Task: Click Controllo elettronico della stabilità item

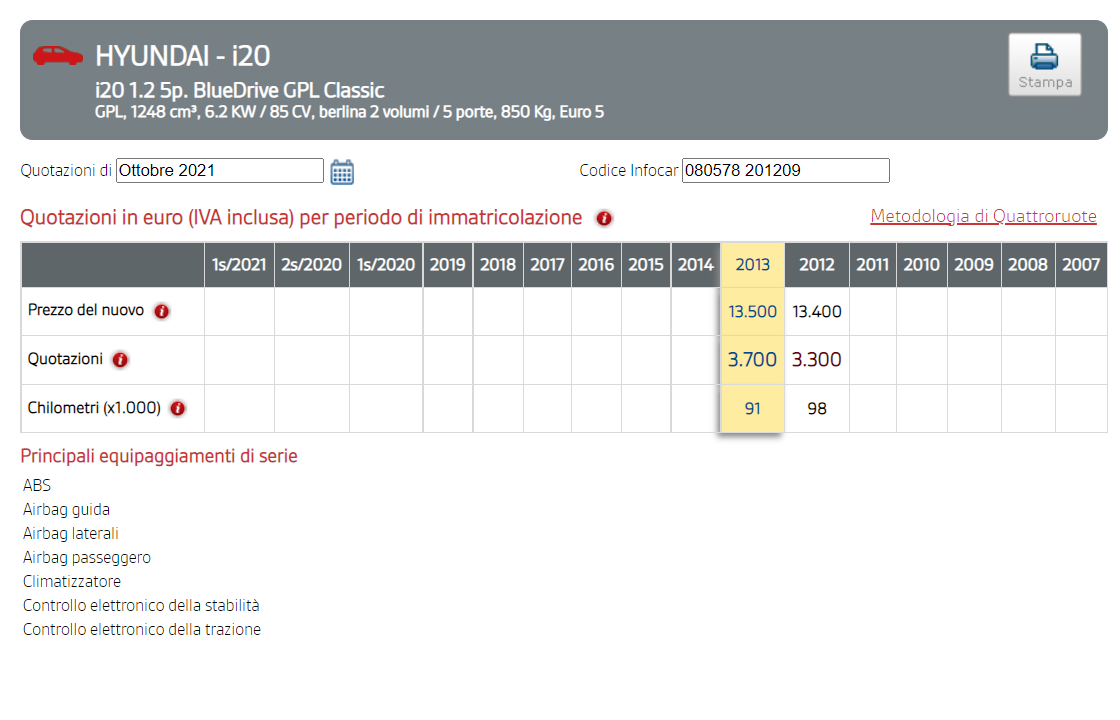Action: (141, 605)
